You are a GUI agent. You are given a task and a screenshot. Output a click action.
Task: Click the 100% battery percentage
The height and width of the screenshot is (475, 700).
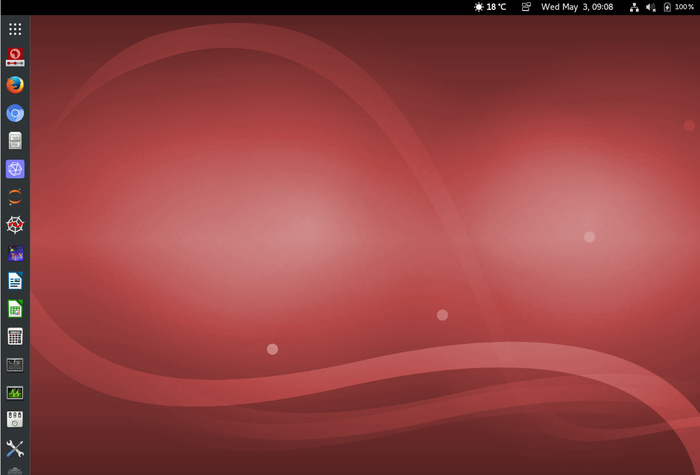point(684,7)
